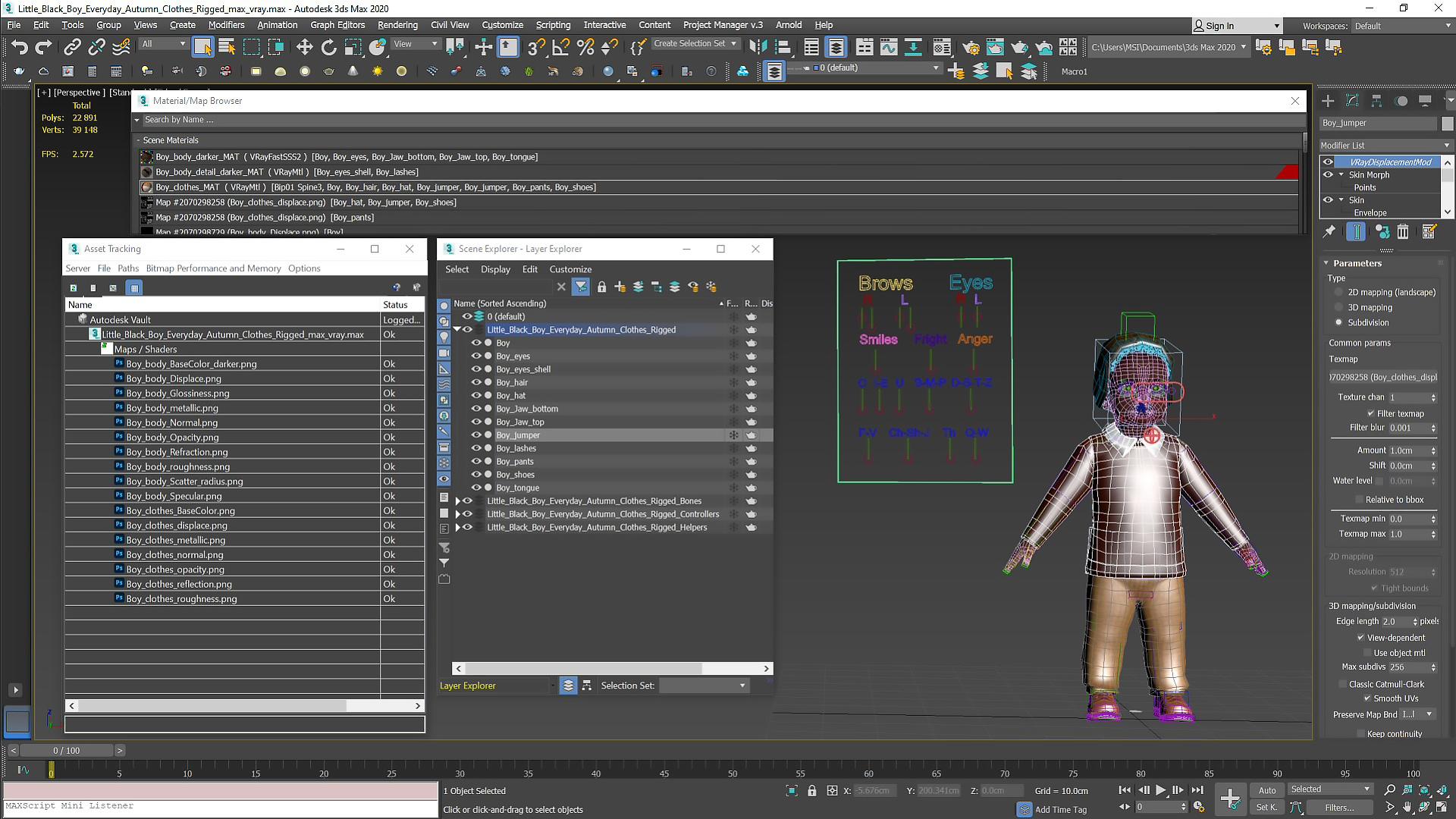Toggle the Percent Snap icon

click(585, 47)
